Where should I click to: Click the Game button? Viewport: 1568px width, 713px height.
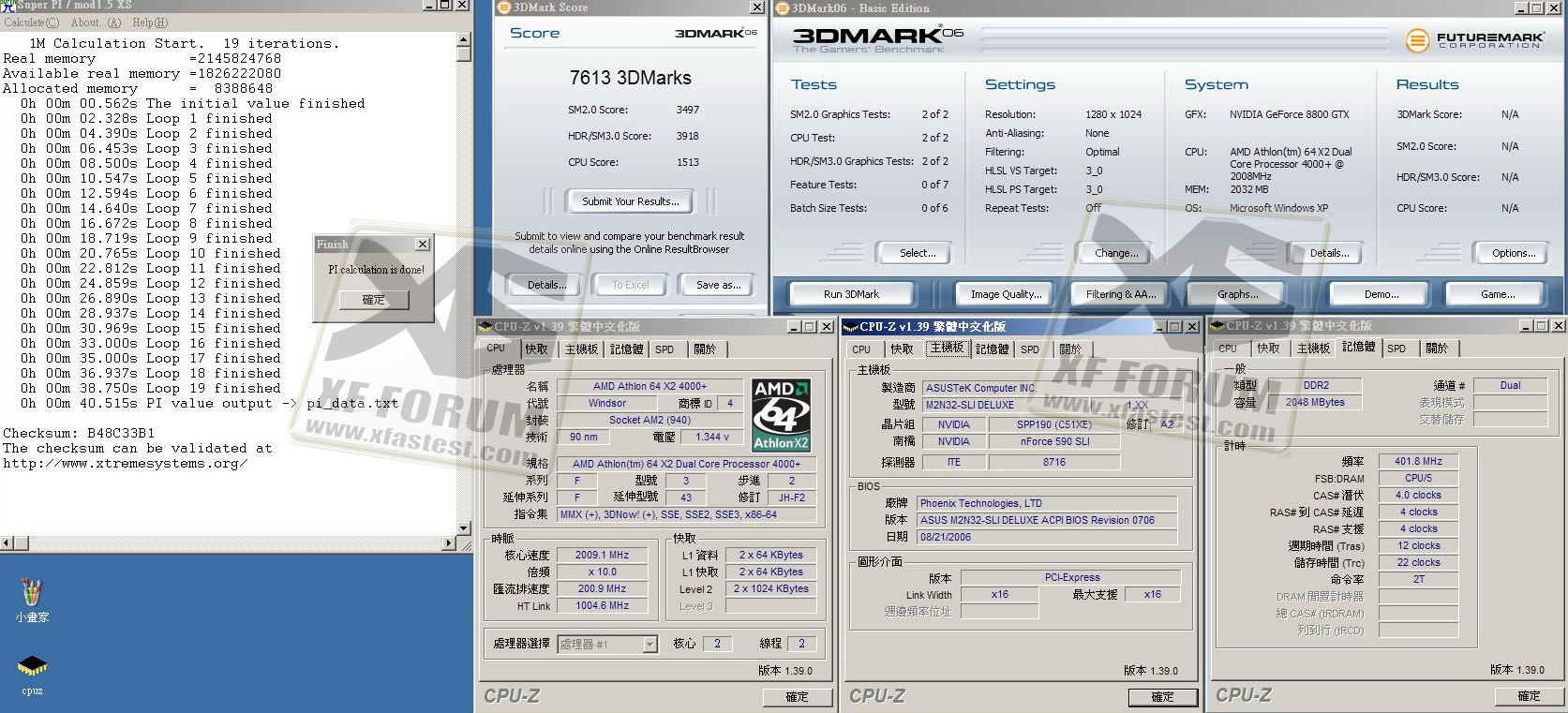(1497, 294)
